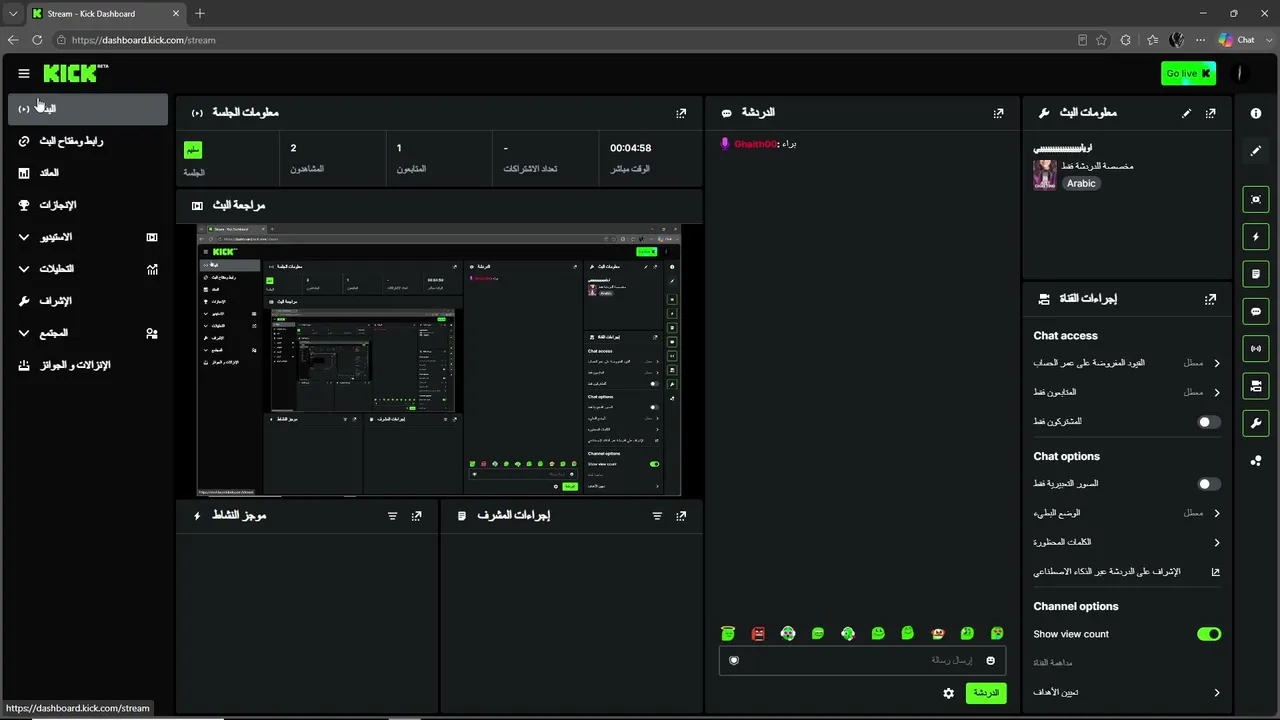Toggle mod actions document icon in right rail

coord(1256,274)
